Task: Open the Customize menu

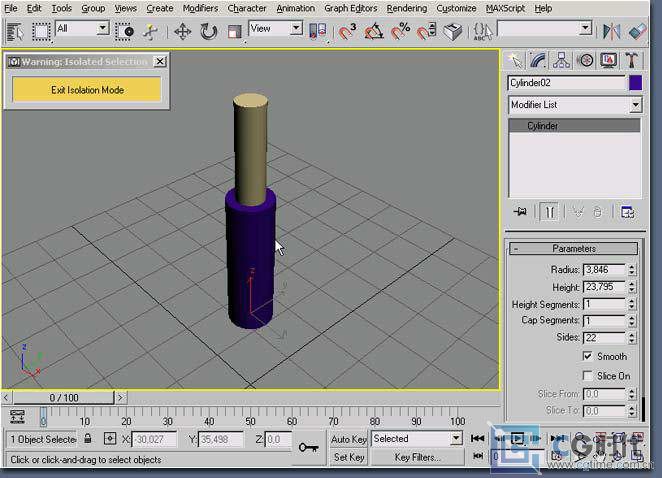Action: coord(456,8)
